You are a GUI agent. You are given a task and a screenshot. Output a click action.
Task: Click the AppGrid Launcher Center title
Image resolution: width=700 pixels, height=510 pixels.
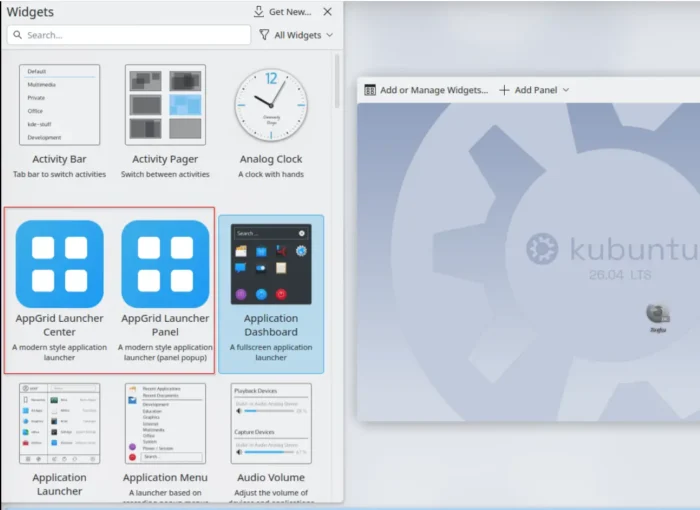(x=59, y=325)
